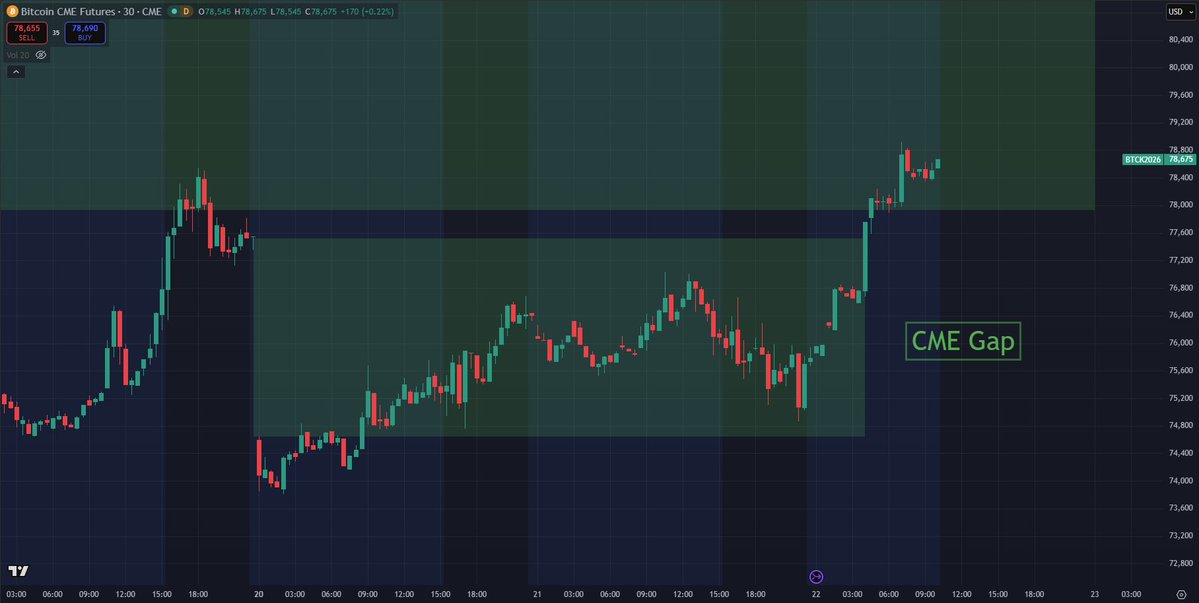This screenshot has height=603, width=1199.
Task: Click the change value +170 (+0.22%)
Action: coord(367,11)
